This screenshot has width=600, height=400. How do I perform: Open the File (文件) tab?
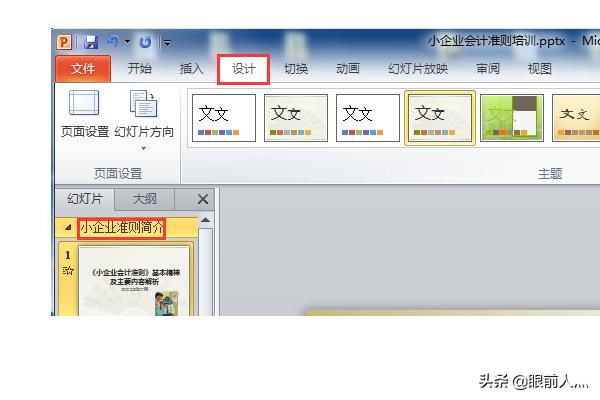[x=83, y=69]
